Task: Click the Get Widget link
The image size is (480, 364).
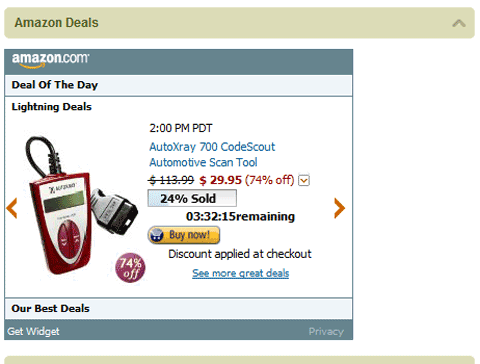Action: (x=33, y=331)
